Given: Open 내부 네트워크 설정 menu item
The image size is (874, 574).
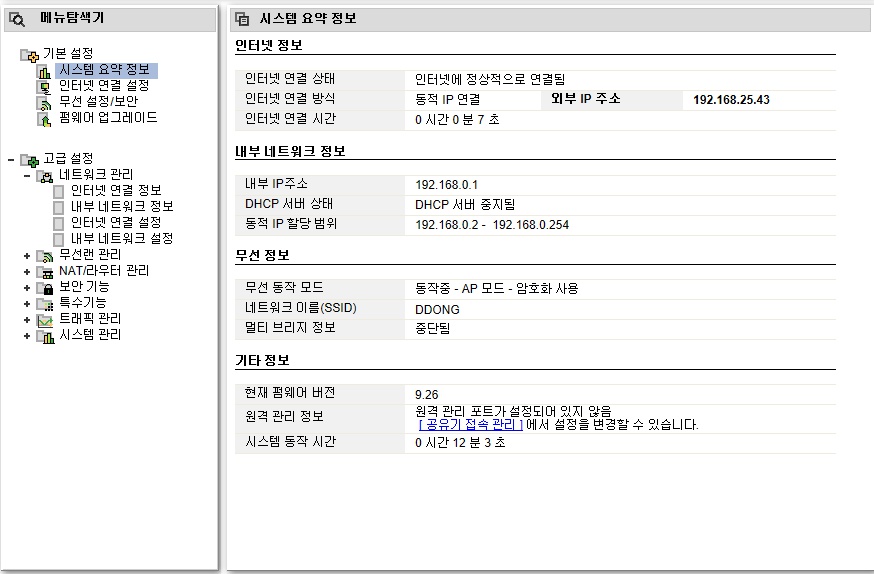Looking at the screenshot, I should 122,239.
